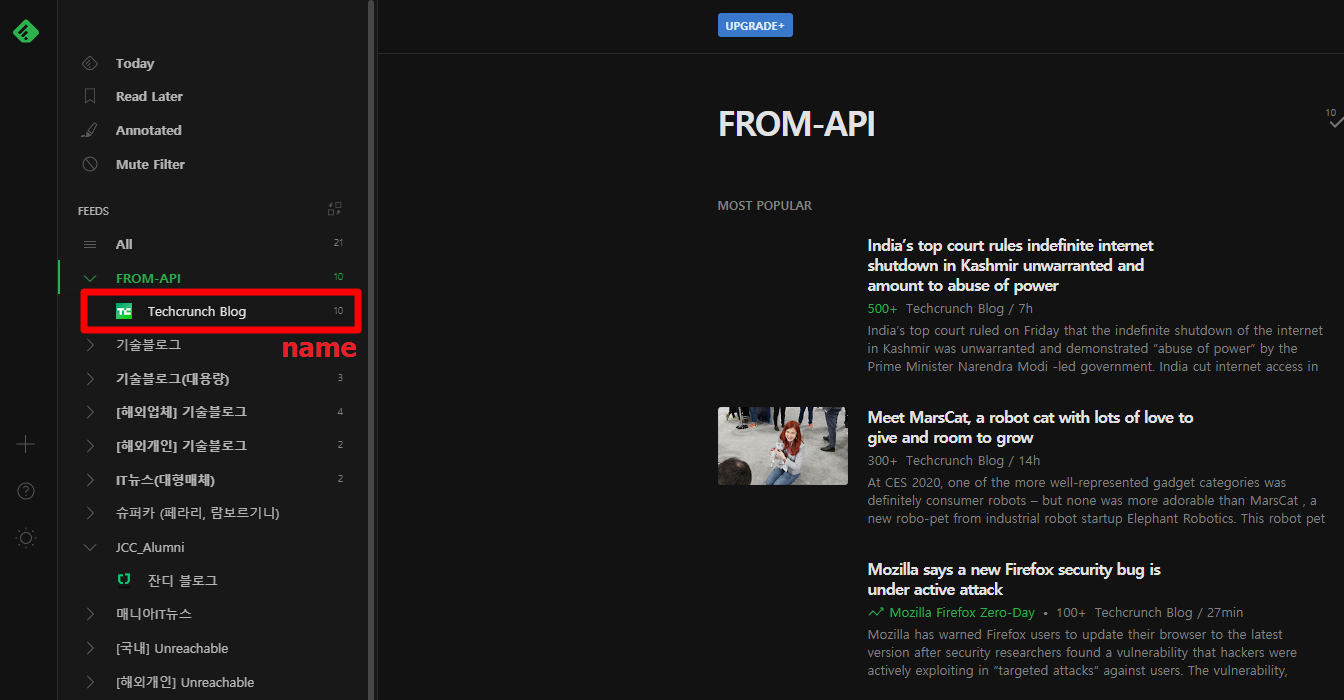Image resolution: width=1344 pixels, height=700 pixels.
Task: Expand the 슈퍼카 (페라리, 람보르기니) folder chevron
Action: (x=90, y=513)
